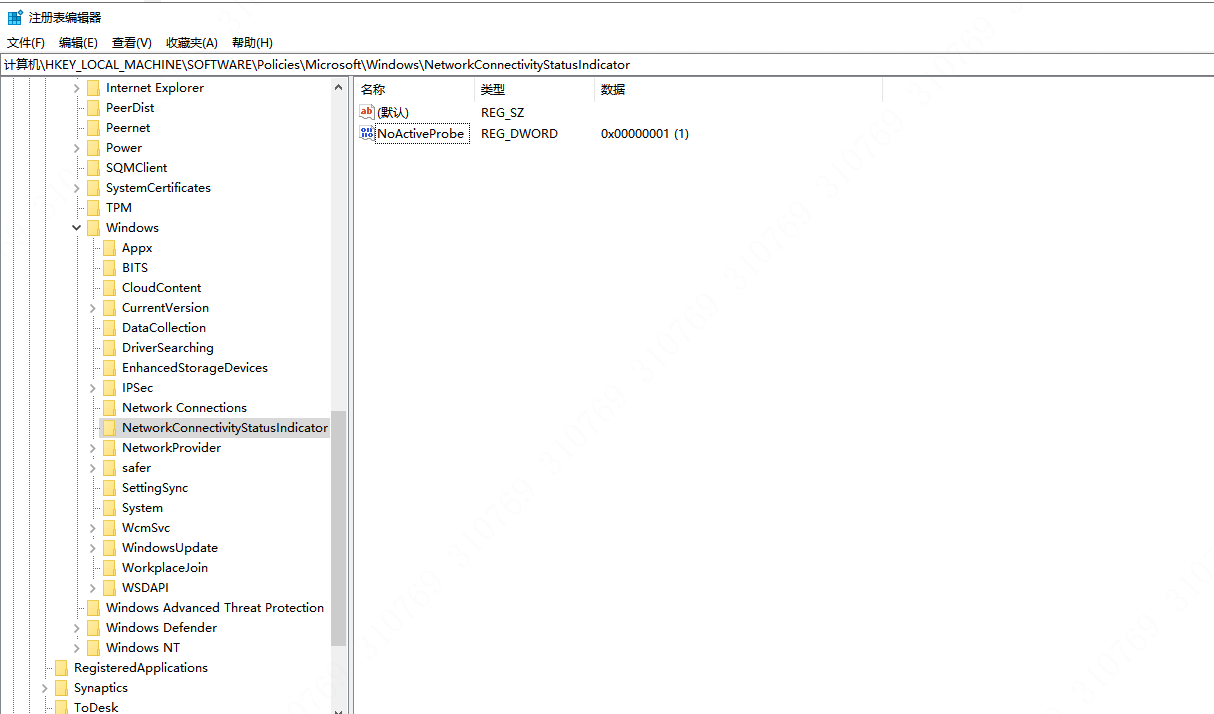Select the WindowsUpdate key label
The image size is (1214, 714).
coord(169,548)
